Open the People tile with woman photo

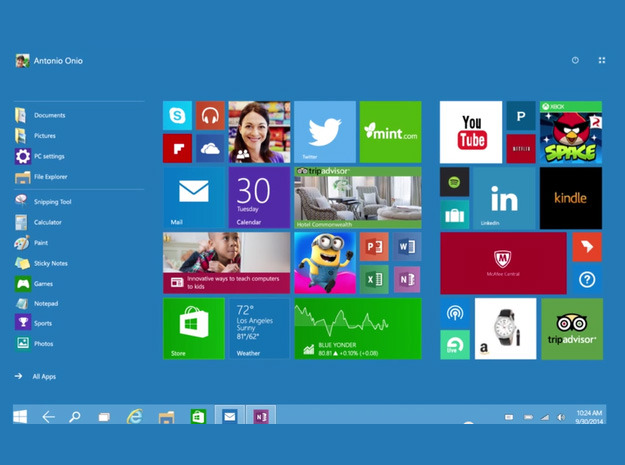point(259,132)
